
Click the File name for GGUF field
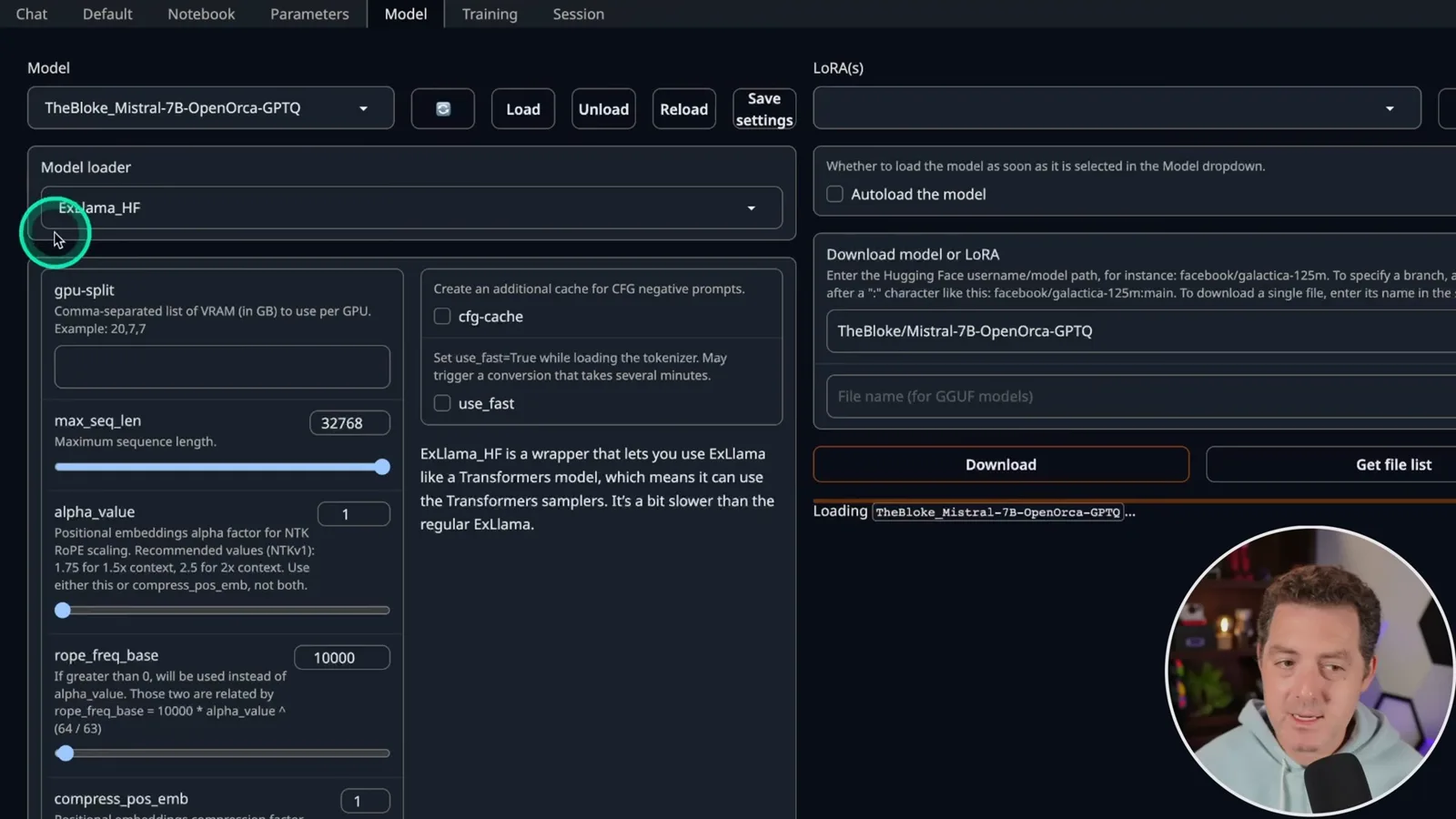(x=1141, y=397)
